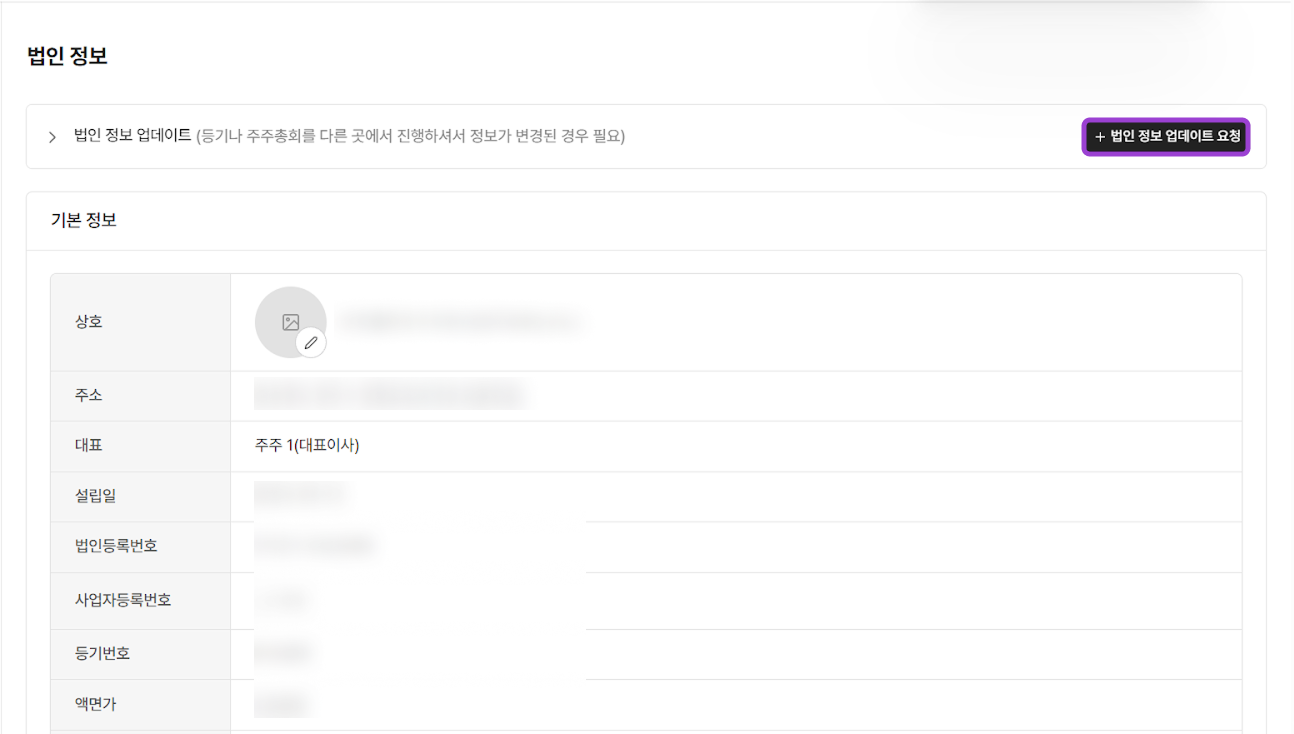This screenshot has height=734, width=1294.
Task: Click the image placeholder icon in logo circle
Action: click(x=291, y=322)
